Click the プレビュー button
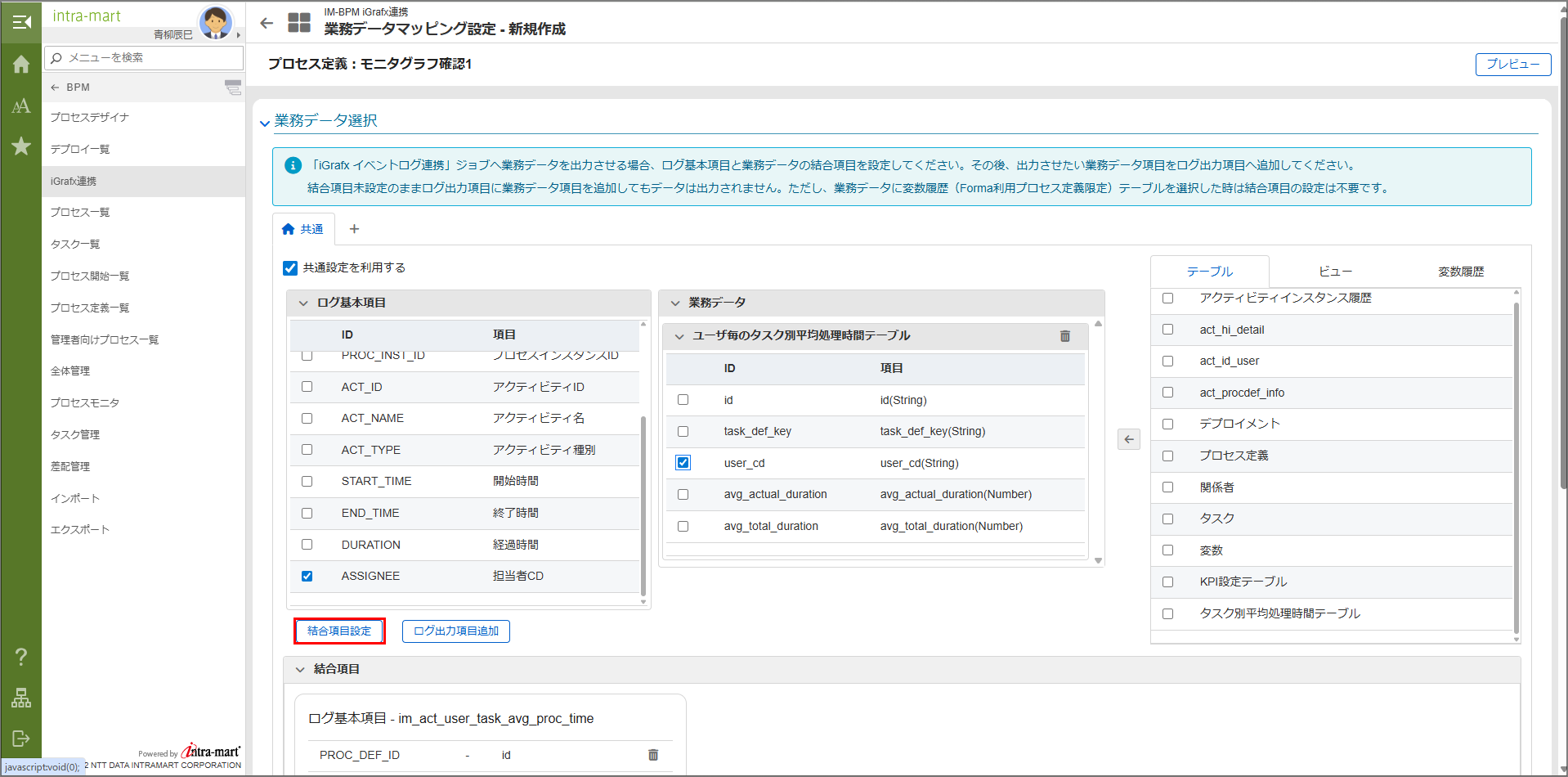 click(1512, 65)
